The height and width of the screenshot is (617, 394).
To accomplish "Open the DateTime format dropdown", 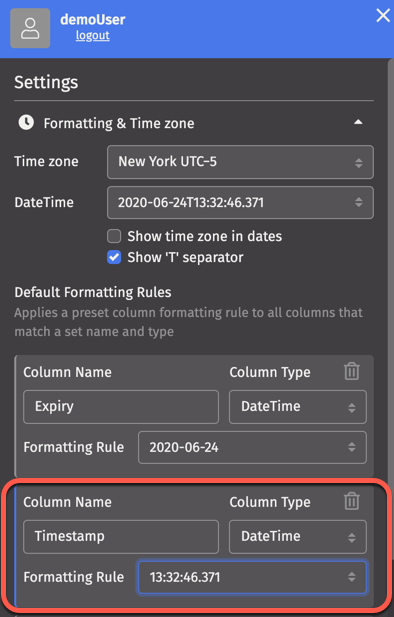I will click(x=240, y=203).
